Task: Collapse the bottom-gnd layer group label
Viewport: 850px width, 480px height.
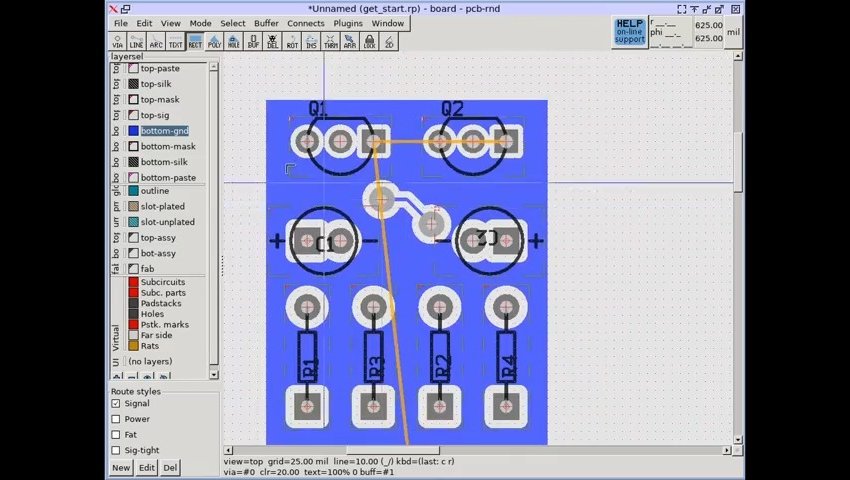Action: coord(116,131)
